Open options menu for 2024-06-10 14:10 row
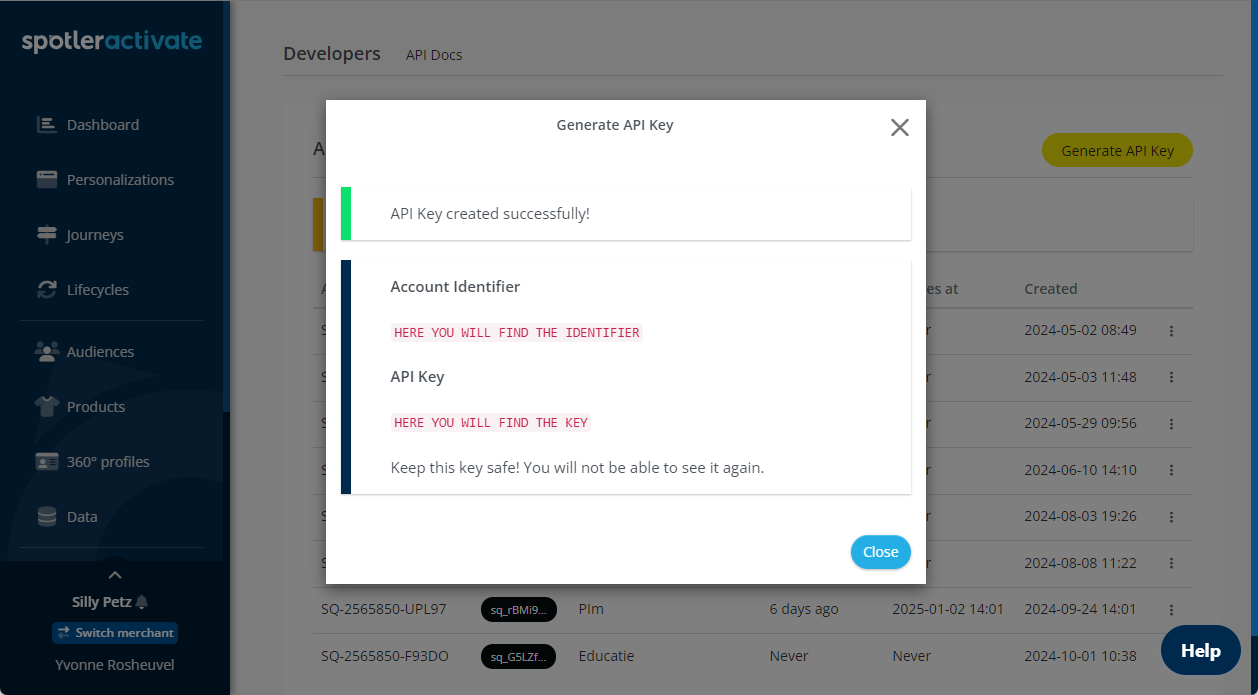 click(x=1171, y=471)
